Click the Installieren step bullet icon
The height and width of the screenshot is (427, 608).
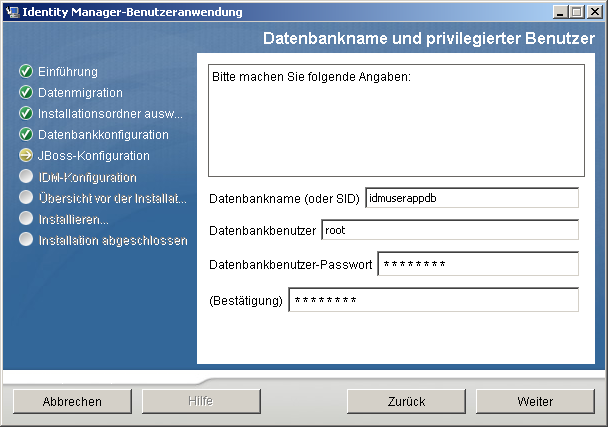[x=26, y=219]
